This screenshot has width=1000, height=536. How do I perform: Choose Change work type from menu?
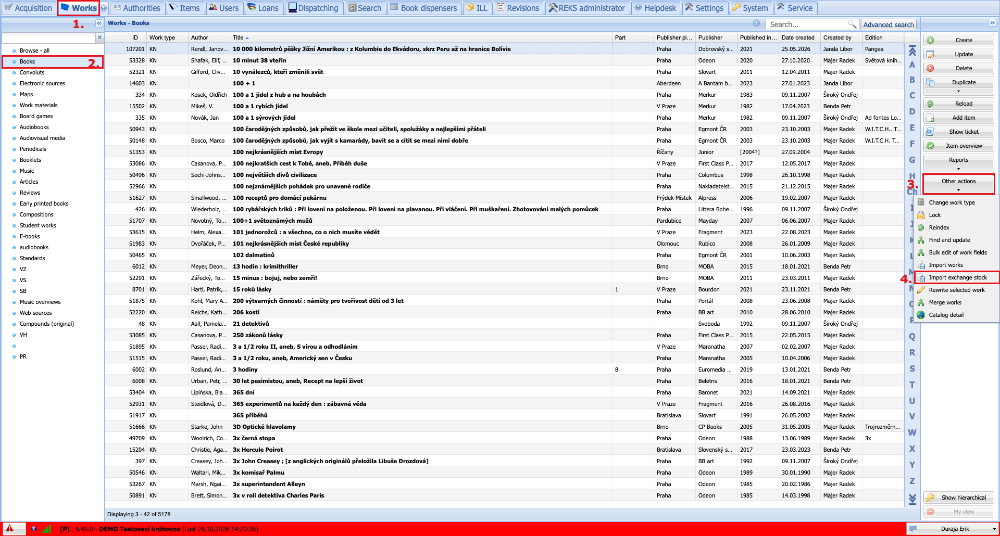957,202
